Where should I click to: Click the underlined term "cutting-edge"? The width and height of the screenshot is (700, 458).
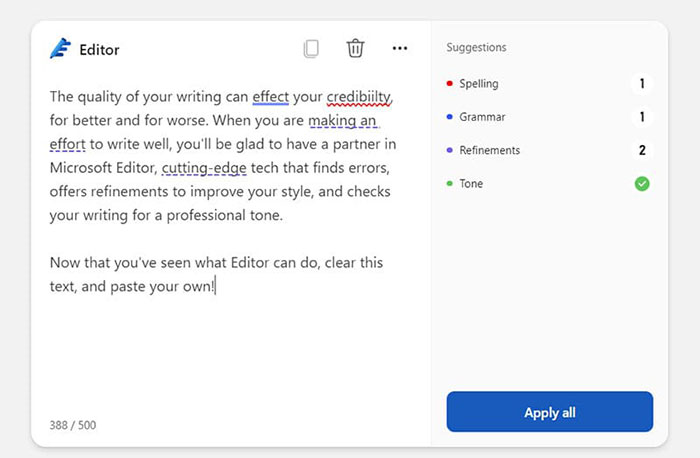203,168
